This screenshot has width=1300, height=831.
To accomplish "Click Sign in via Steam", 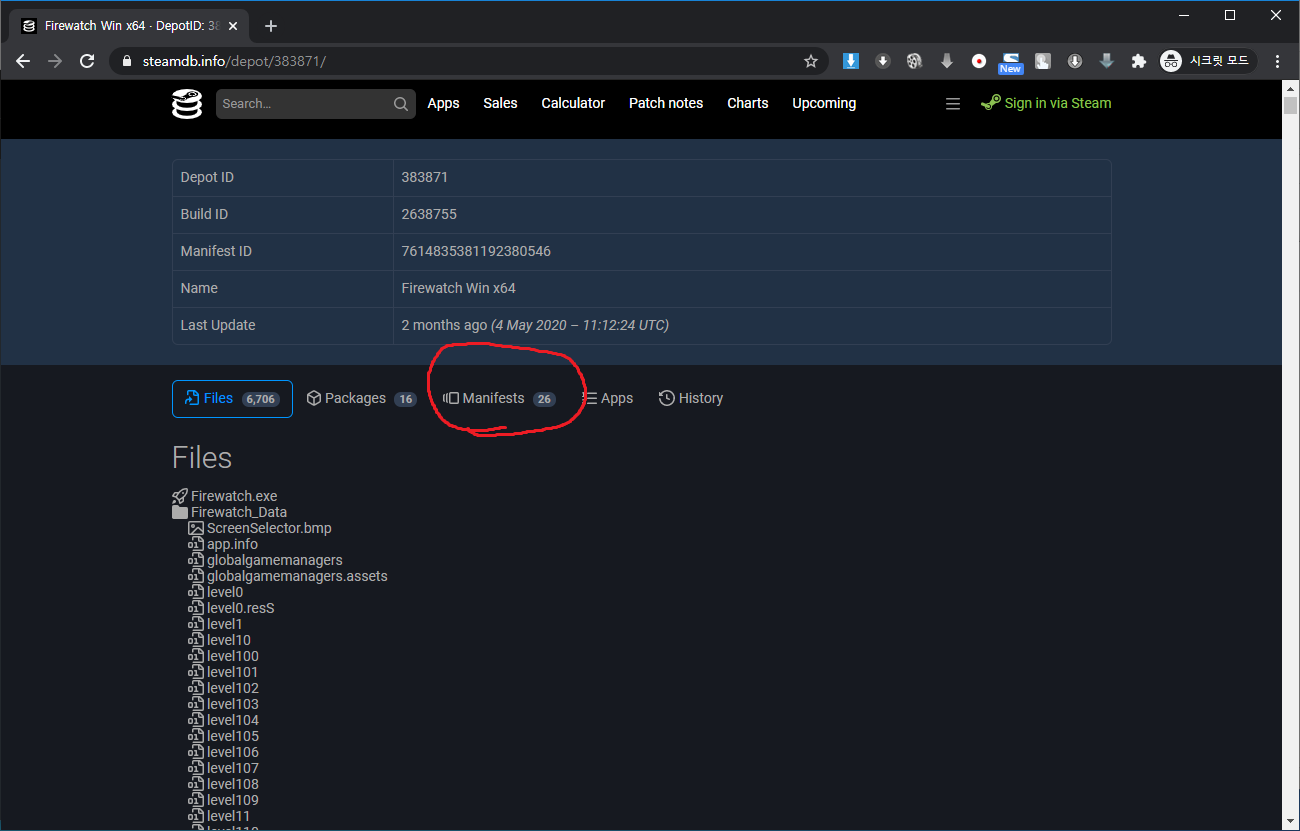I will (x=1046, y=103).
